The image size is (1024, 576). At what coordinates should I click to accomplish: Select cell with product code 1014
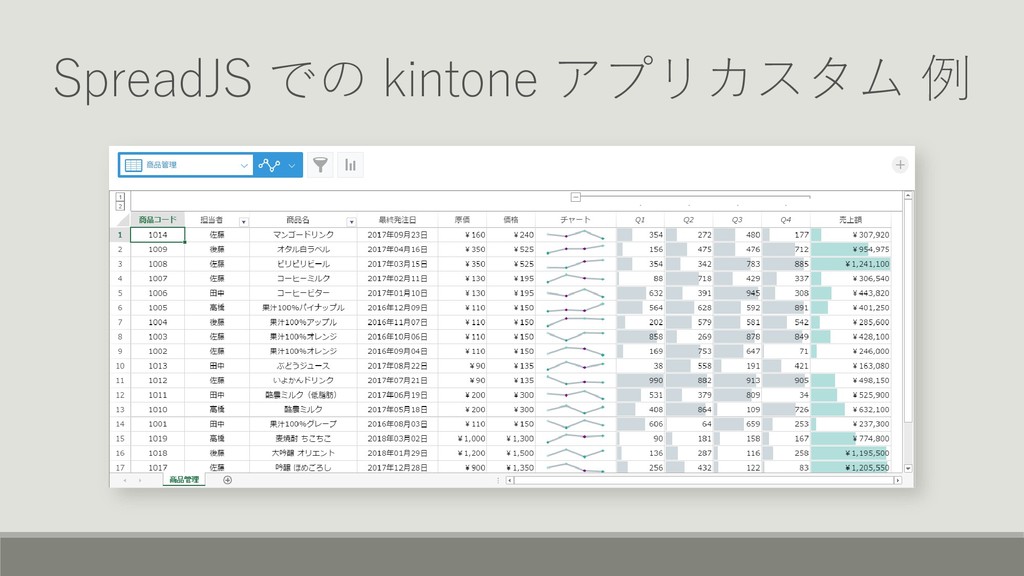point(157,235)
